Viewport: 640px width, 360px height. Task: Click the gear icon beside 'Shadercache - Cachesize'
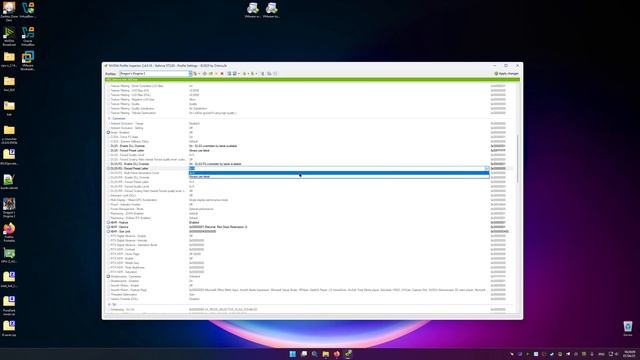(108, 276)
